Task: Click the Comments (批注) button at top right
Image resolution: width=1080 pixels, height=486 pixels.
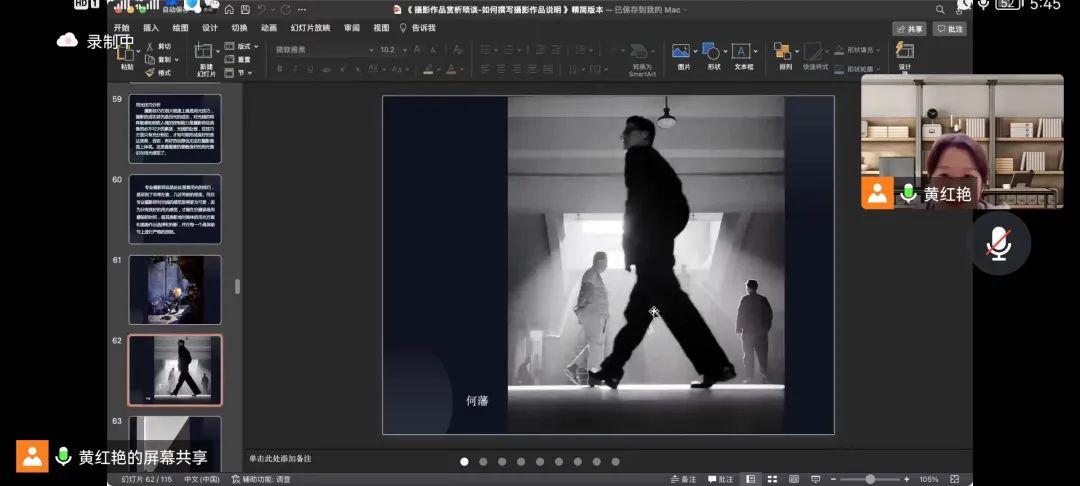Action: [x=949, y=29]
